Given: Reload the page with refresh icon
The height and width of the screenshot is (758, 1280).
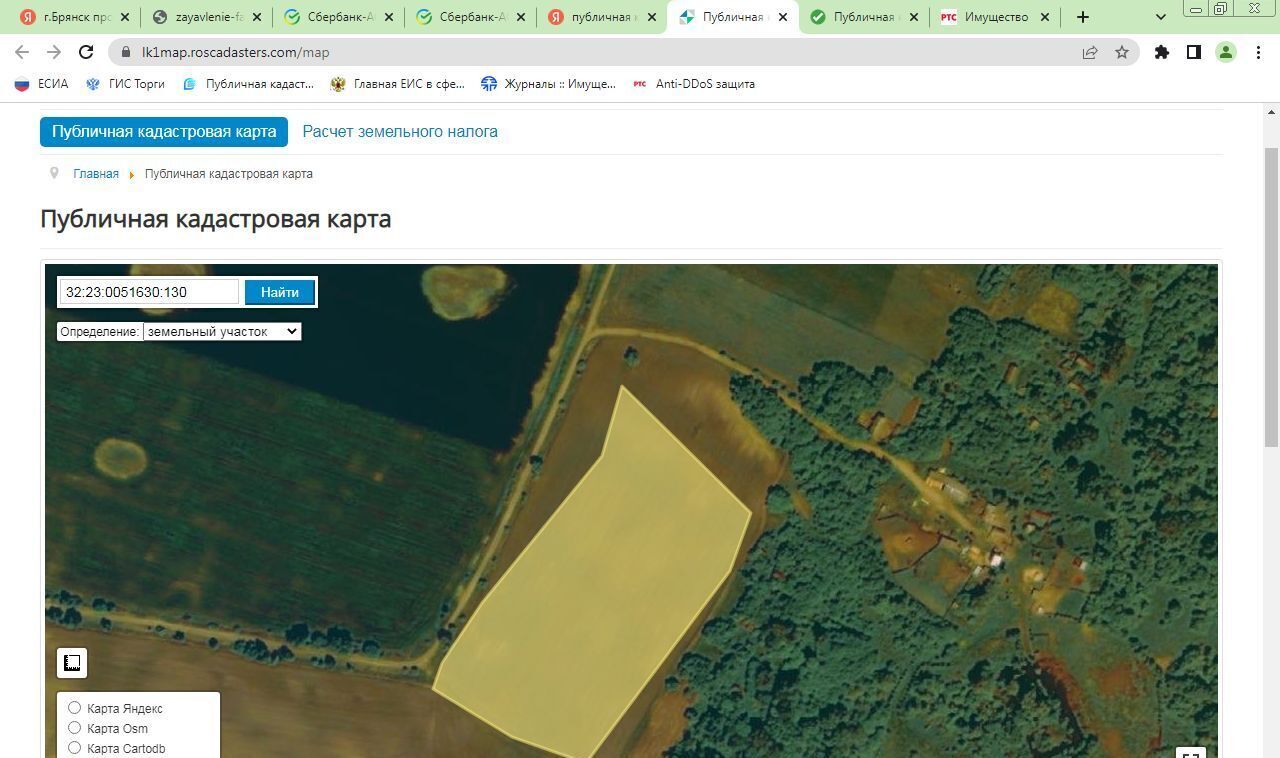Looking at the screenshot, I should (86, 52).
